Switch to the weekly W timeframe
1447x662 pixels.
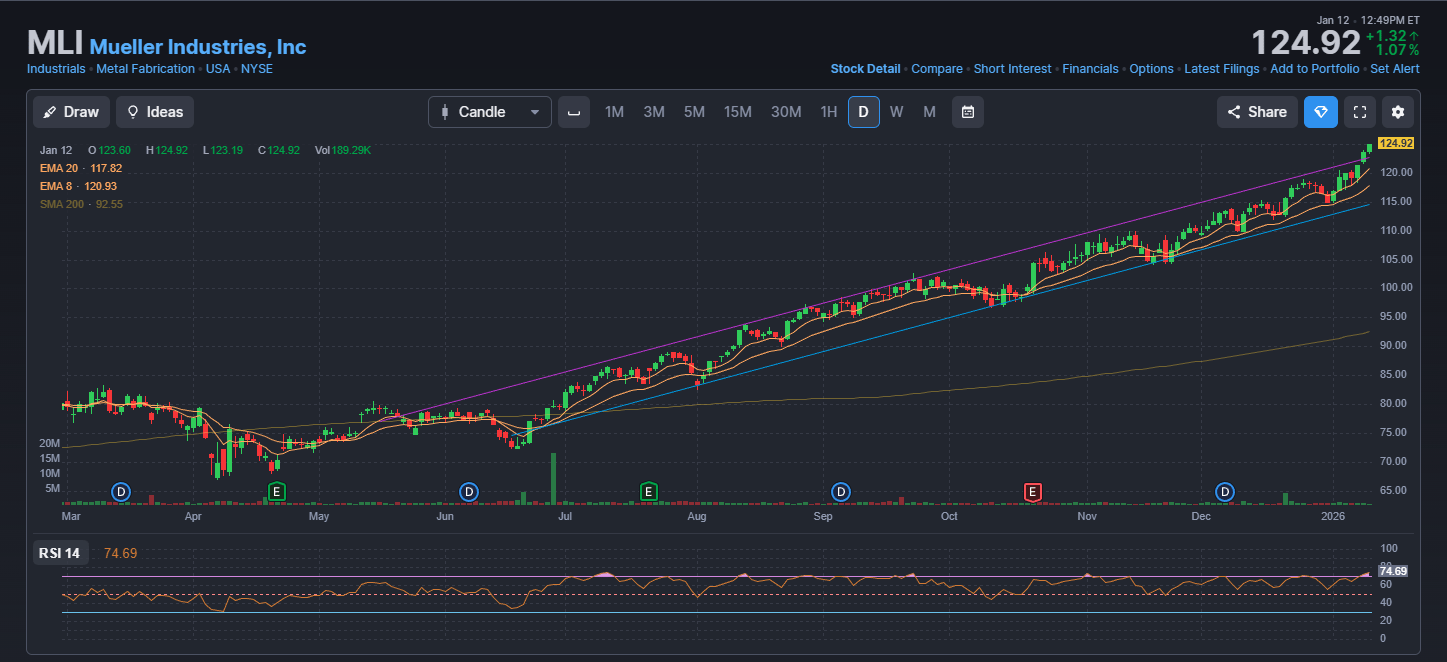pos(896,112)
